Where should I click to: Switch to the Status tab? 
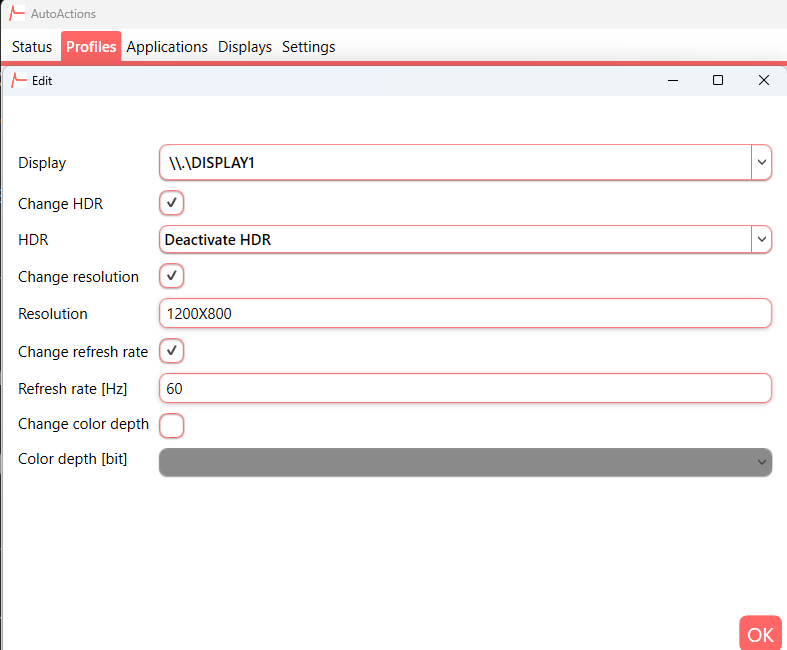pos(32,47)
